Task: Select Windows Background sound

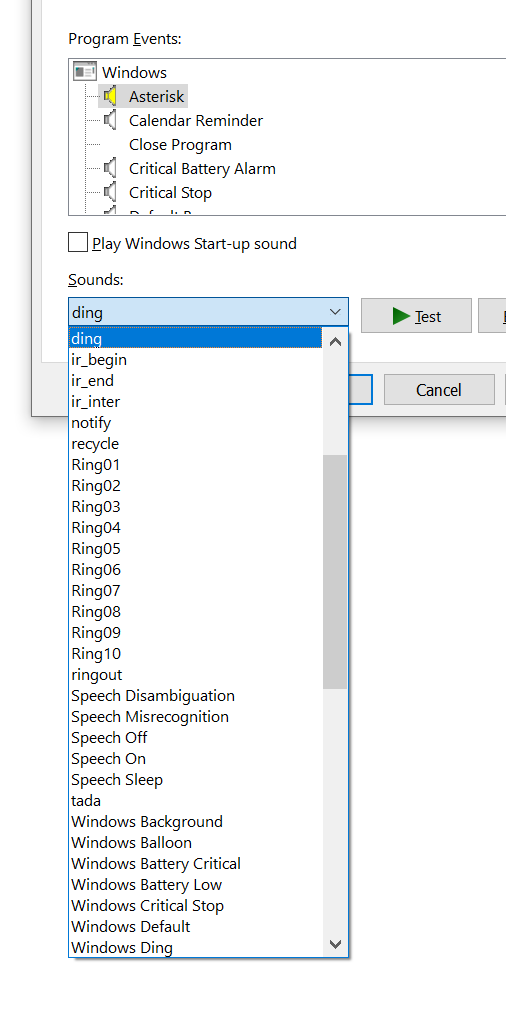Action: (x=195, y=822)
